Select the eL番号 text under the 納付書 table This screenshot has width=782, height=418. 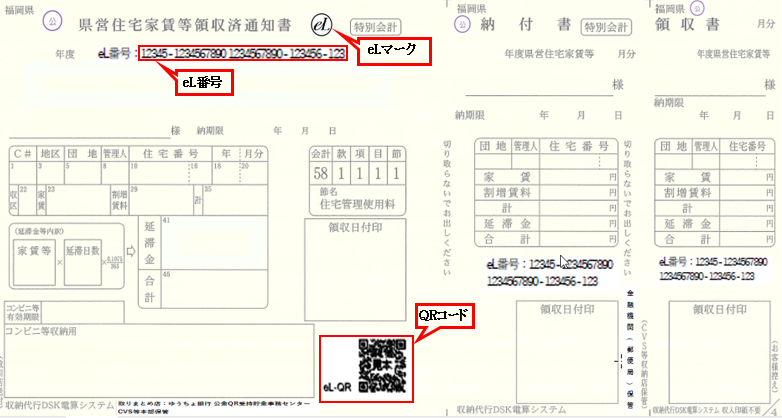click(550, 272)
